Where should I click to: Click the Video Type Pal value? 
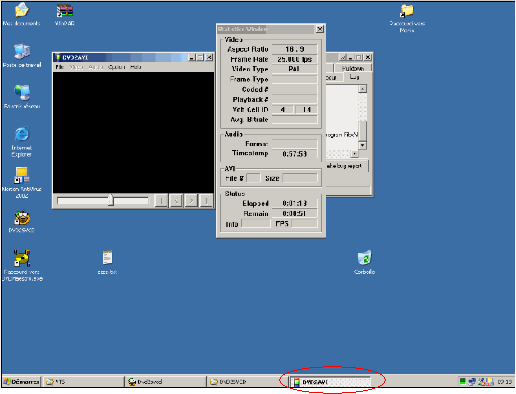(x=295, y=69)
